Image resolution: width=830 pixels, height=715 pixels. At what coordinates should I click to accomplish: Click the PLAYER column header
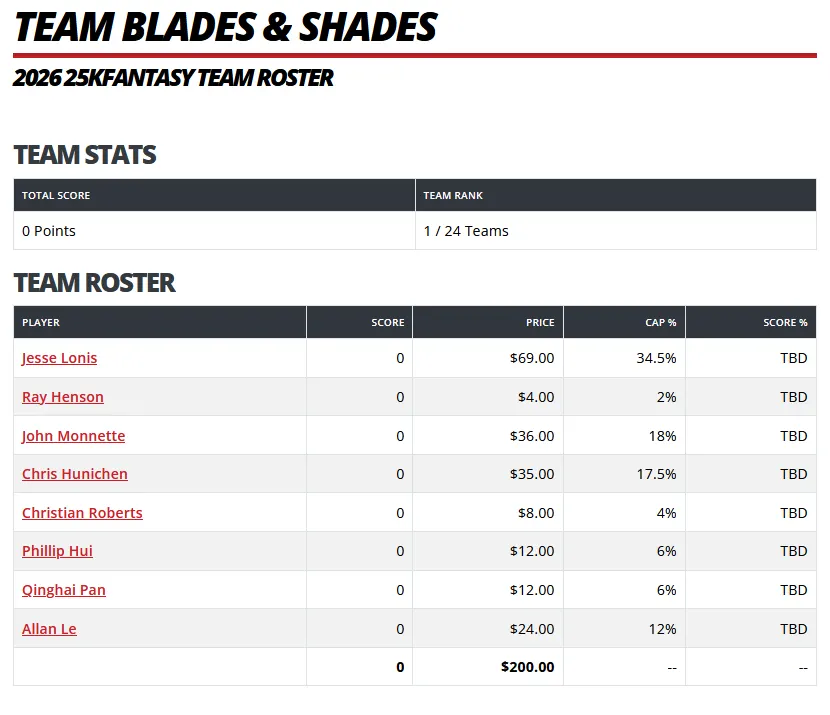tap(160, 322)
